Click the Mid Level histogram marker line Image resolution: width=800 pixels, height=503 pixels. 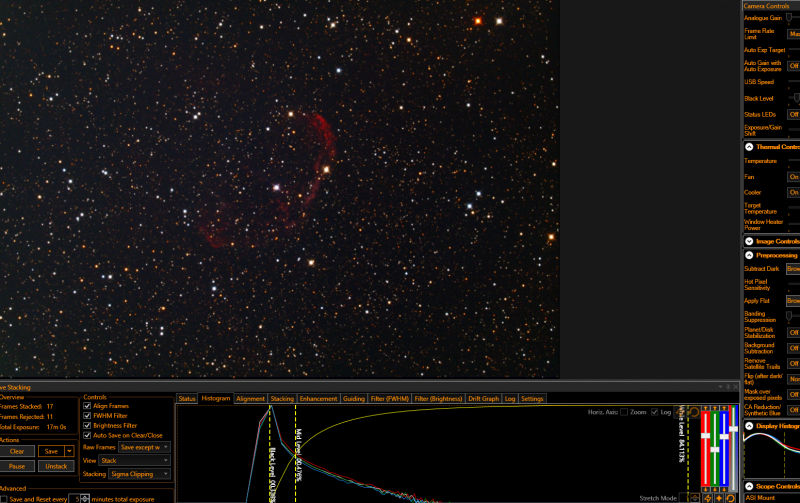pyautogui.click(x=296, y=453)
